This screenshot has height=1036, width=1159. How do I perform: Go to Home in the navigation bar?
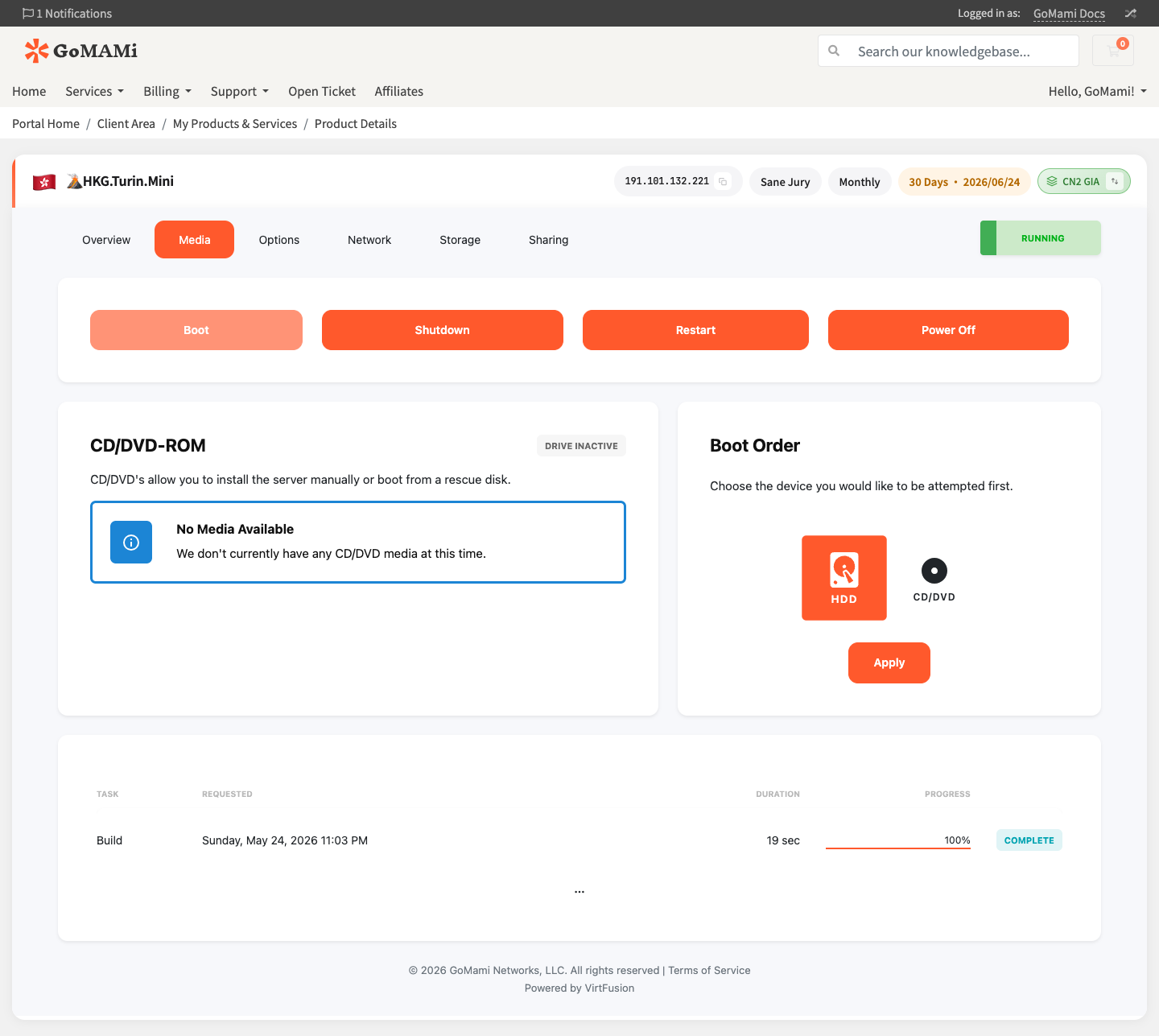(x=29, y=92)
